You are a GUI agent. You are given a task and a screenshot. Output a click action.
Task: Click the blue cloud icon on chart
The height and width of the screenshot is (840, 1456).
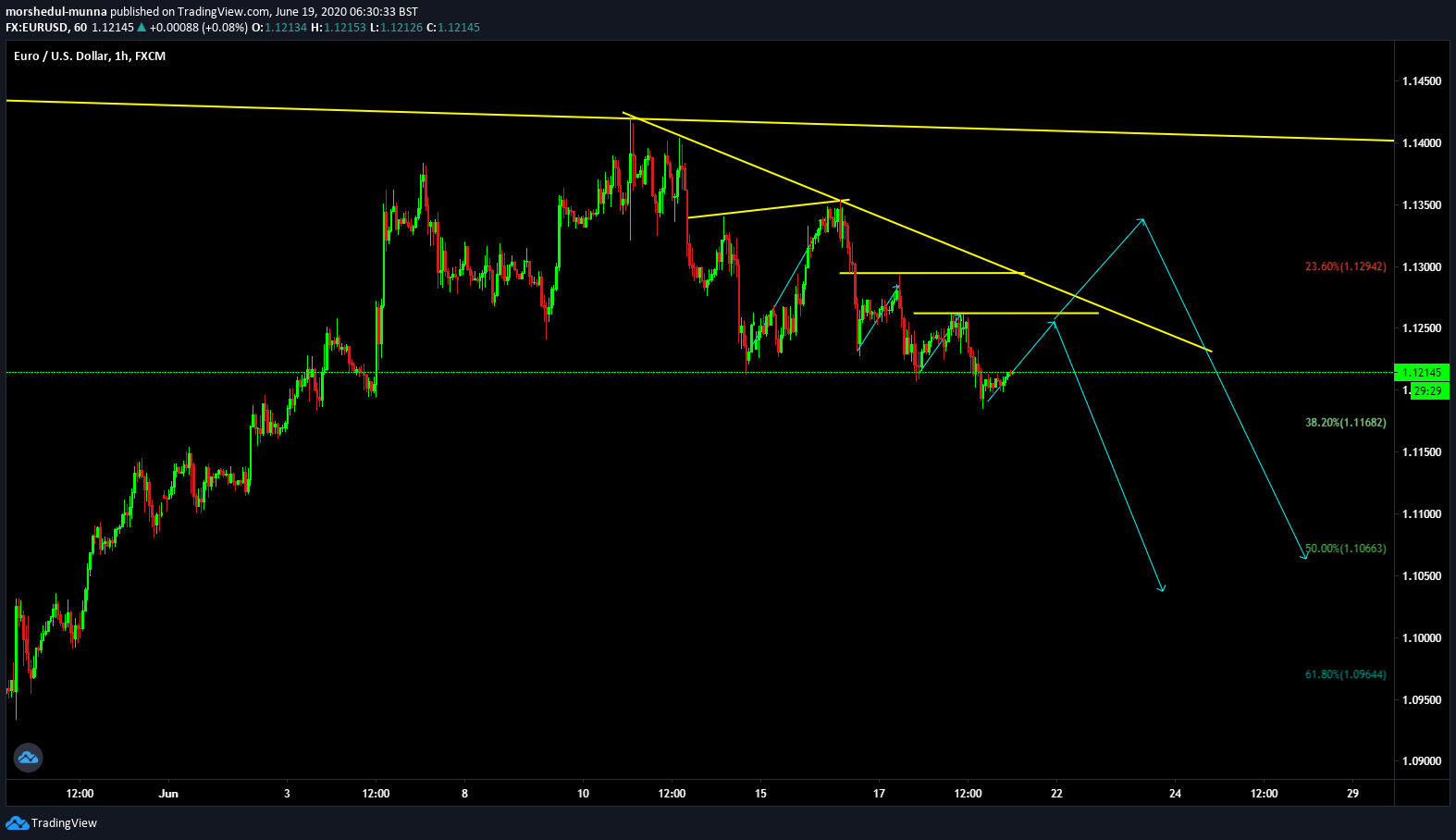pyautogui.click(x=28, y=758)
